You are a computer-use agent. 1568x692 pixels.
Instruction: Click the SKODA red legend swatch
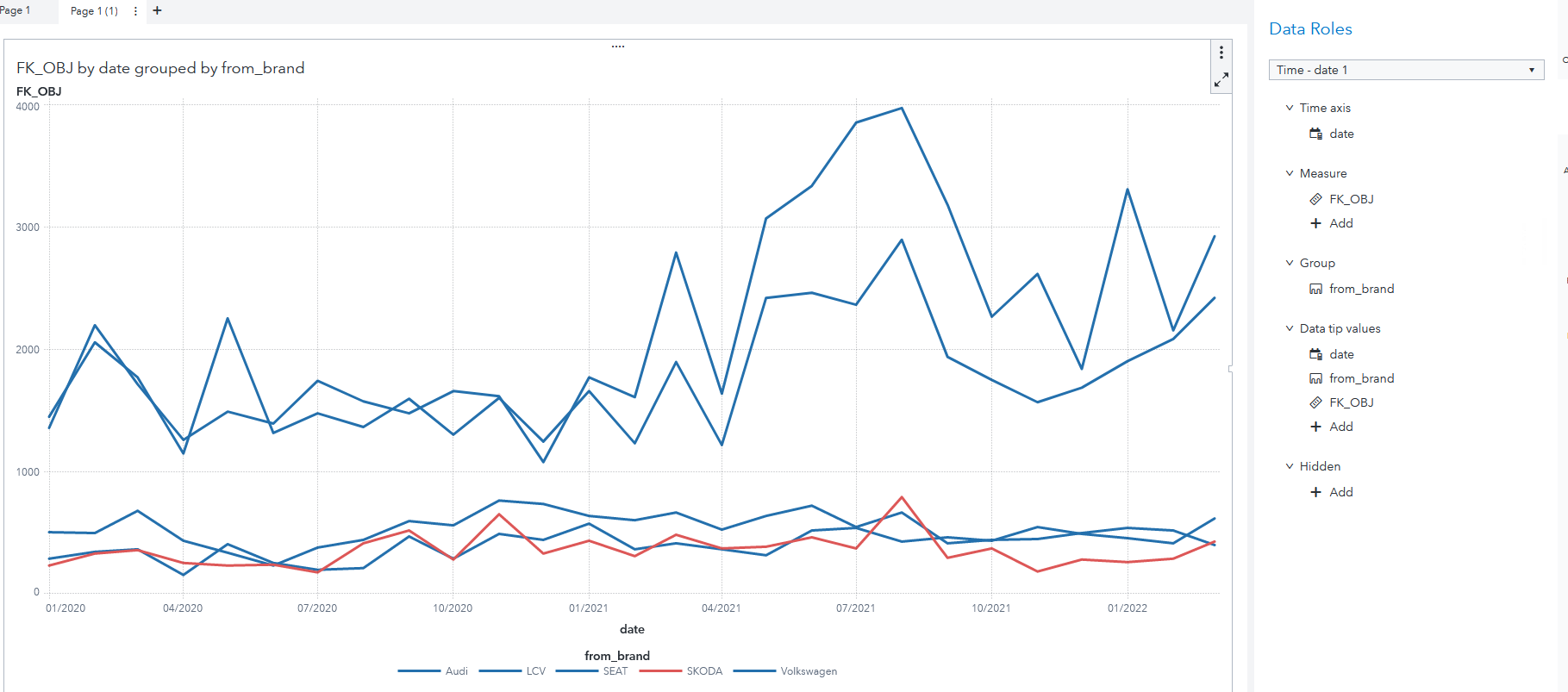659,671
